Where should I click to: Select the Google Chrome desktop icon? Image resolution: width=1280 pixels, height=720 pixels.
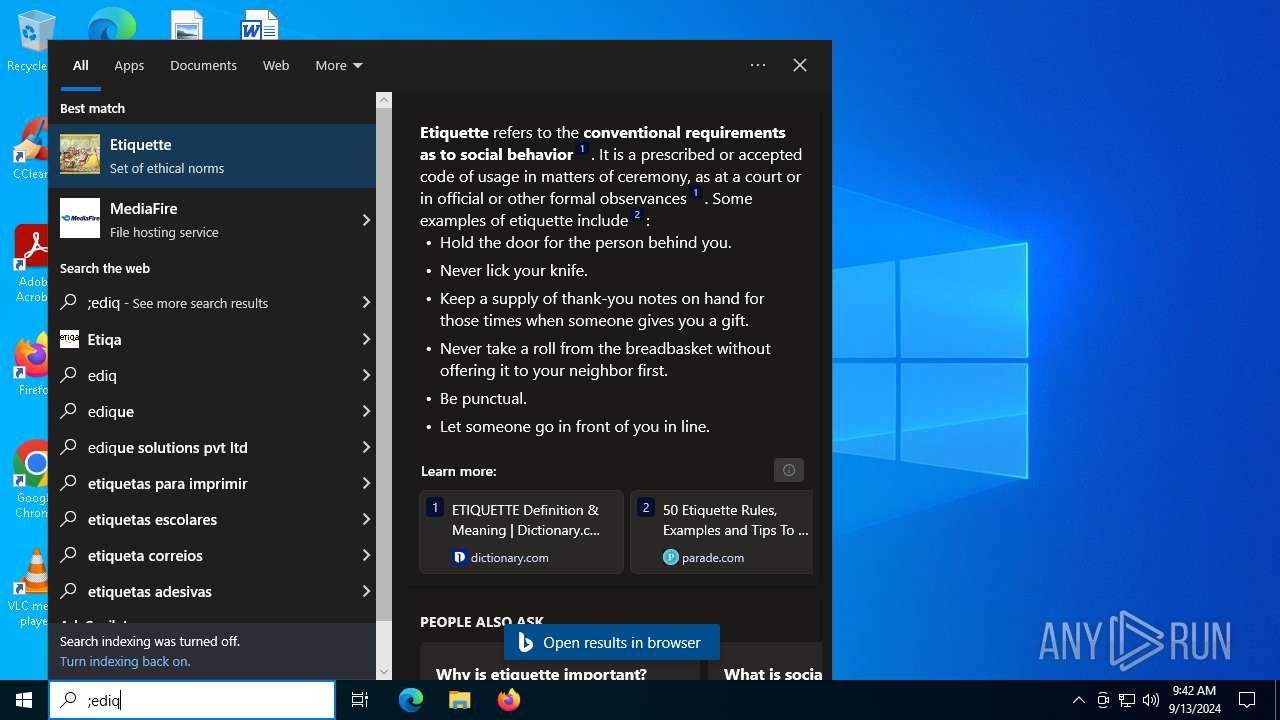point(32,478)
